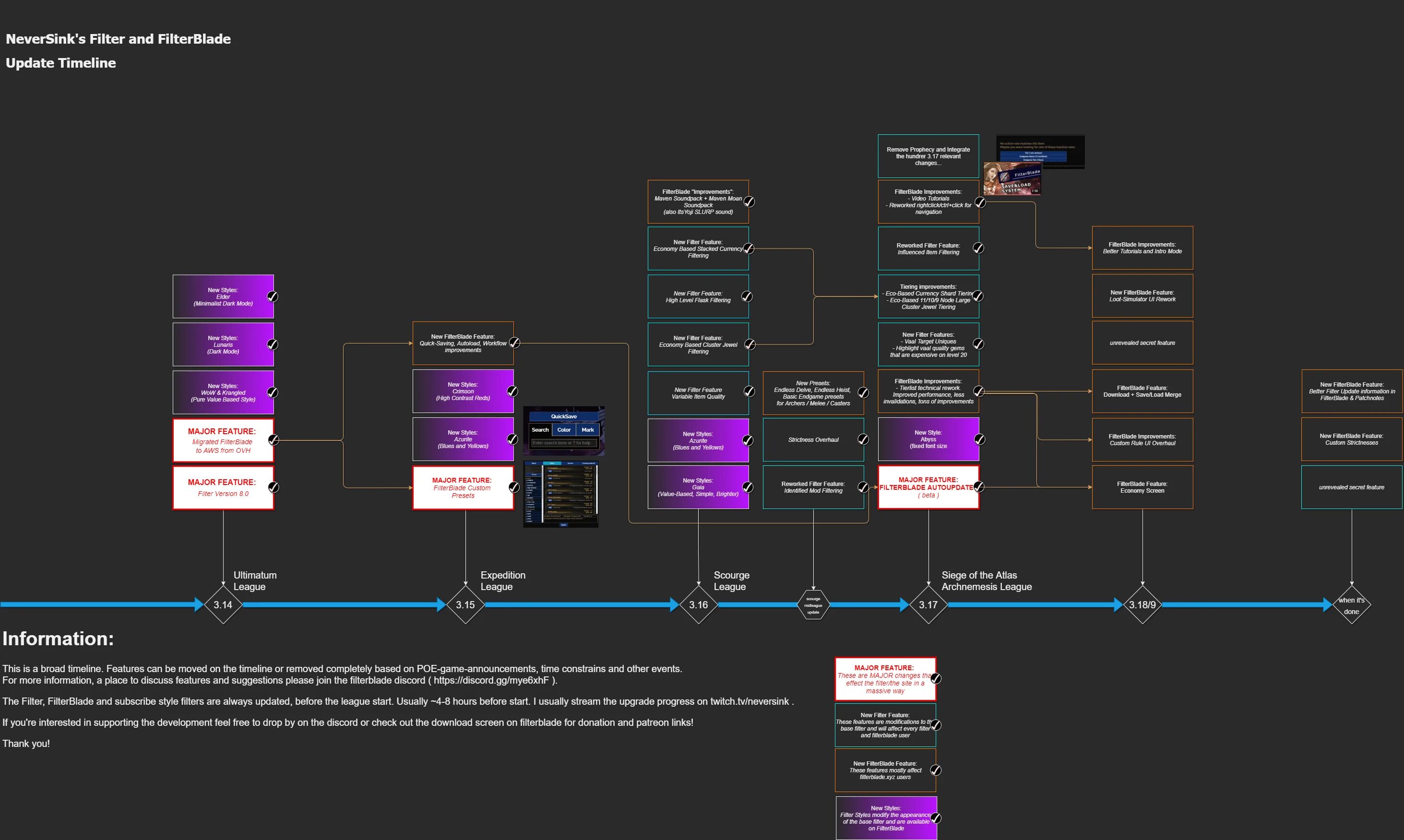Viewport: 1404px width, 840px height.
Task: Click checkmark on FilterBlade Custom Presets card
Action: point(513,487)
